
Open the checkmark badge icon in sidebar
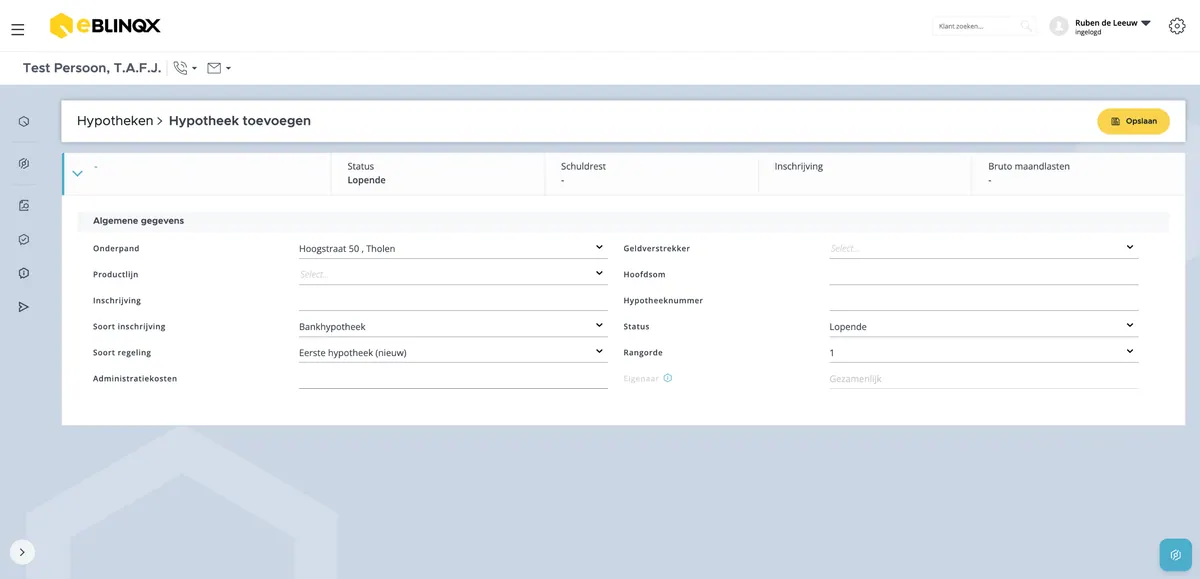tap(24, 240)
